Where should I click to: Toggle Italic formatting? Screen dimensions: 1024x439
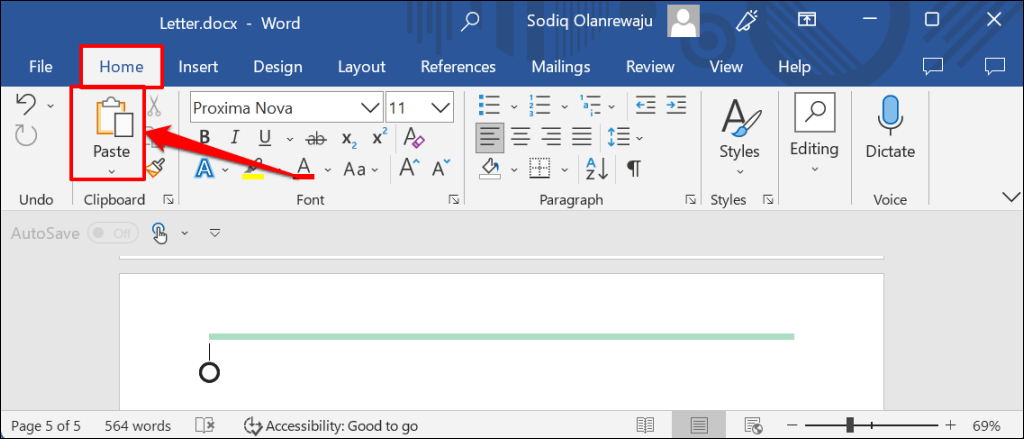click(x=234, y=138)
